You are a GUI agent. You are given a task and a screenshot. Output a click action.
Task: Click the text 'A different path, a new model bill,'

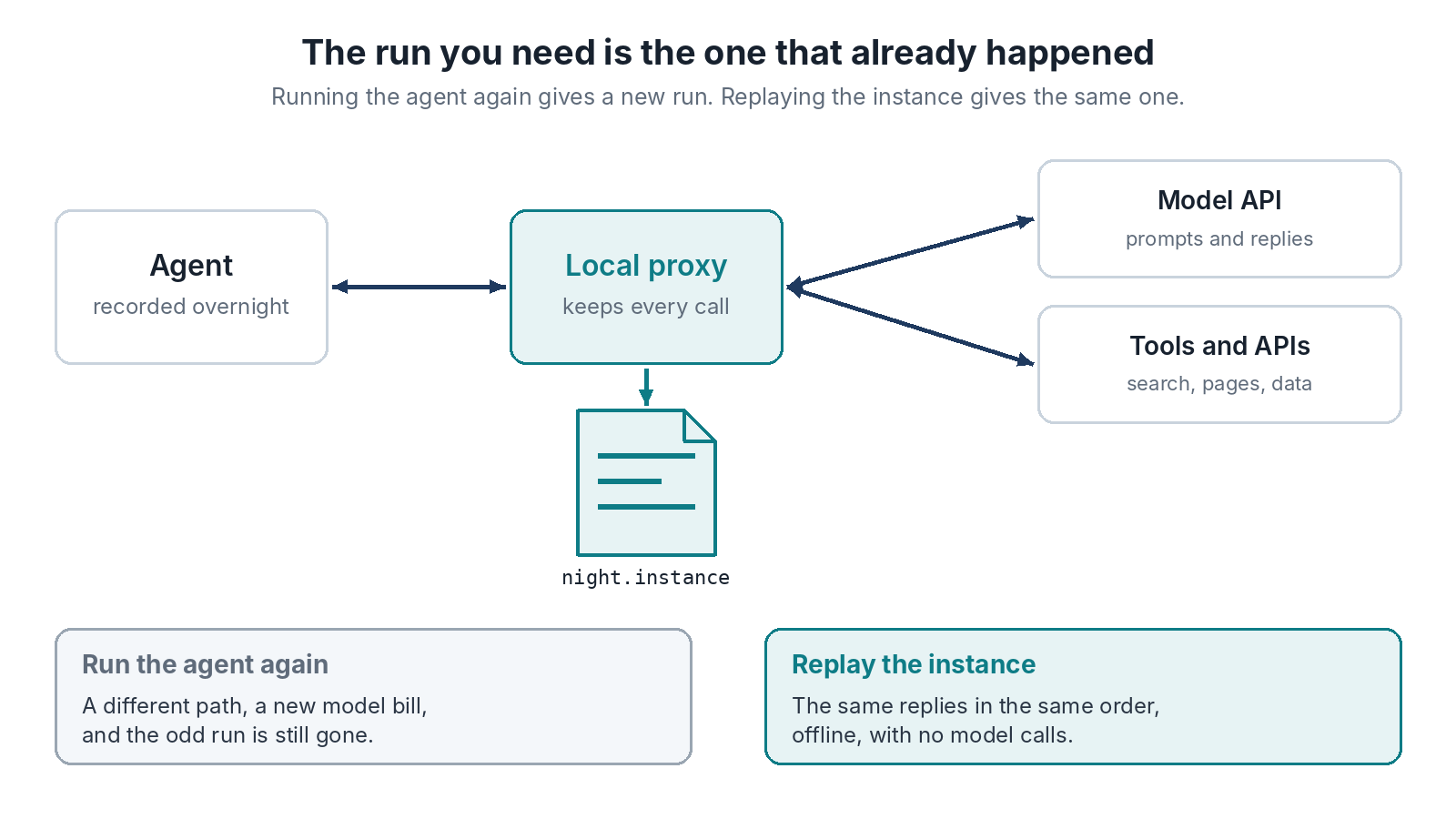point(255,706)
